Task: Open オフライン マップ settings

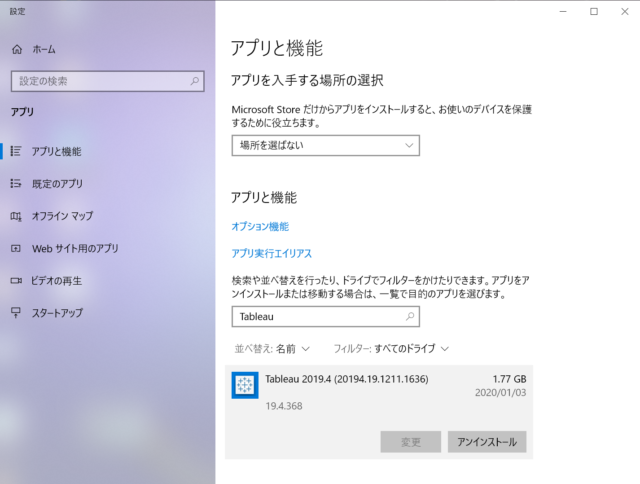Action: (x=62, y=216)
